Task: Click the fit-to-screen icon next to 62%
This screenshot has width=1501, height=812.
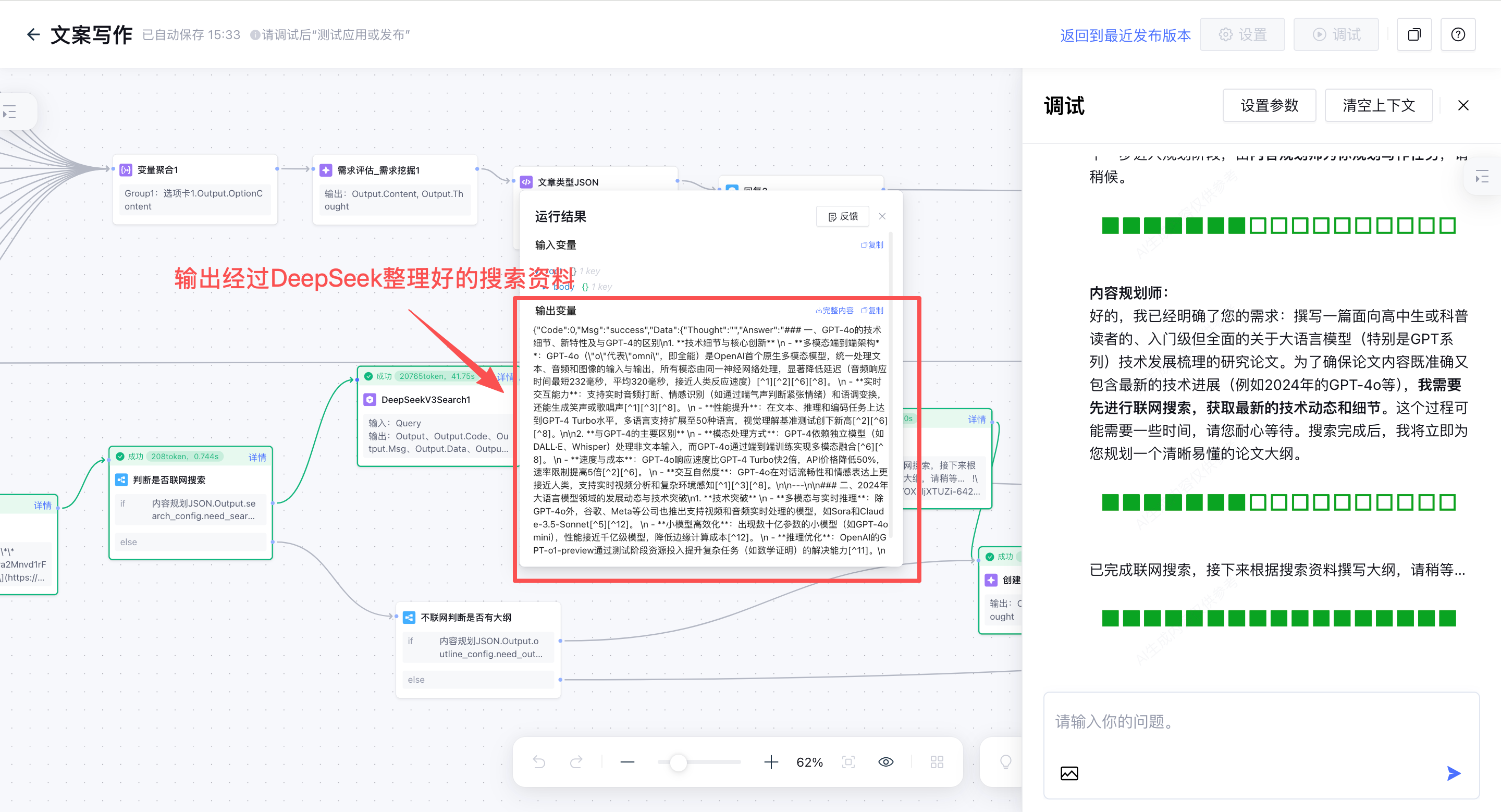Action: point(848,762)
